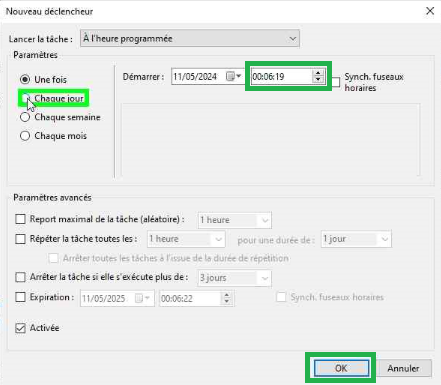Viewport: 441px width, 385px height.
Task: Choose the Chaque mois radio button
Action: coord(25,136)
